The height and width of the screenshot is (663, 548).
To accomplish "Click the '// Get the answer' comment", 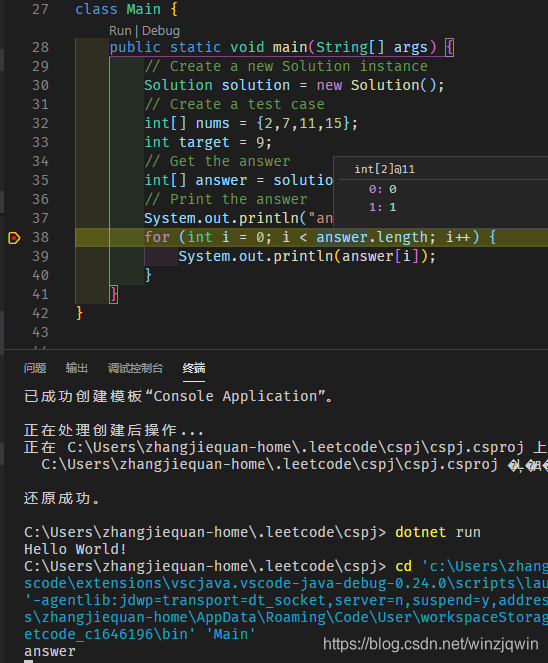I will click(217, 162).
